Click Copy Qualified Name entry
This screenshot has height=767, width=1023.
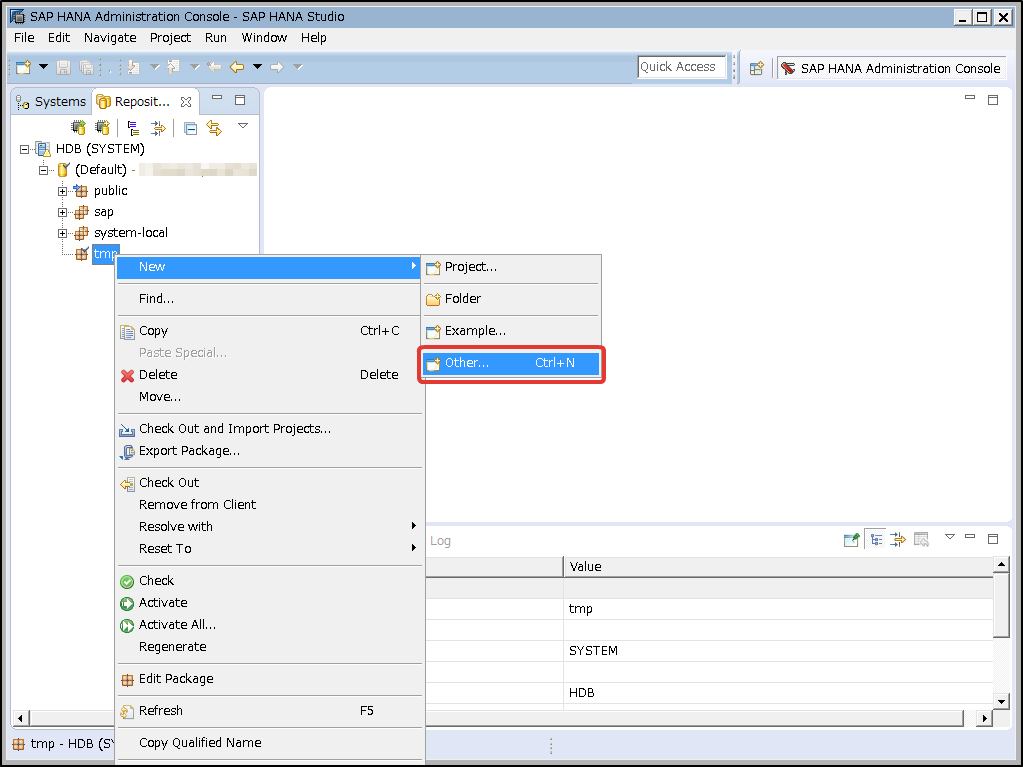pos(269,743)
